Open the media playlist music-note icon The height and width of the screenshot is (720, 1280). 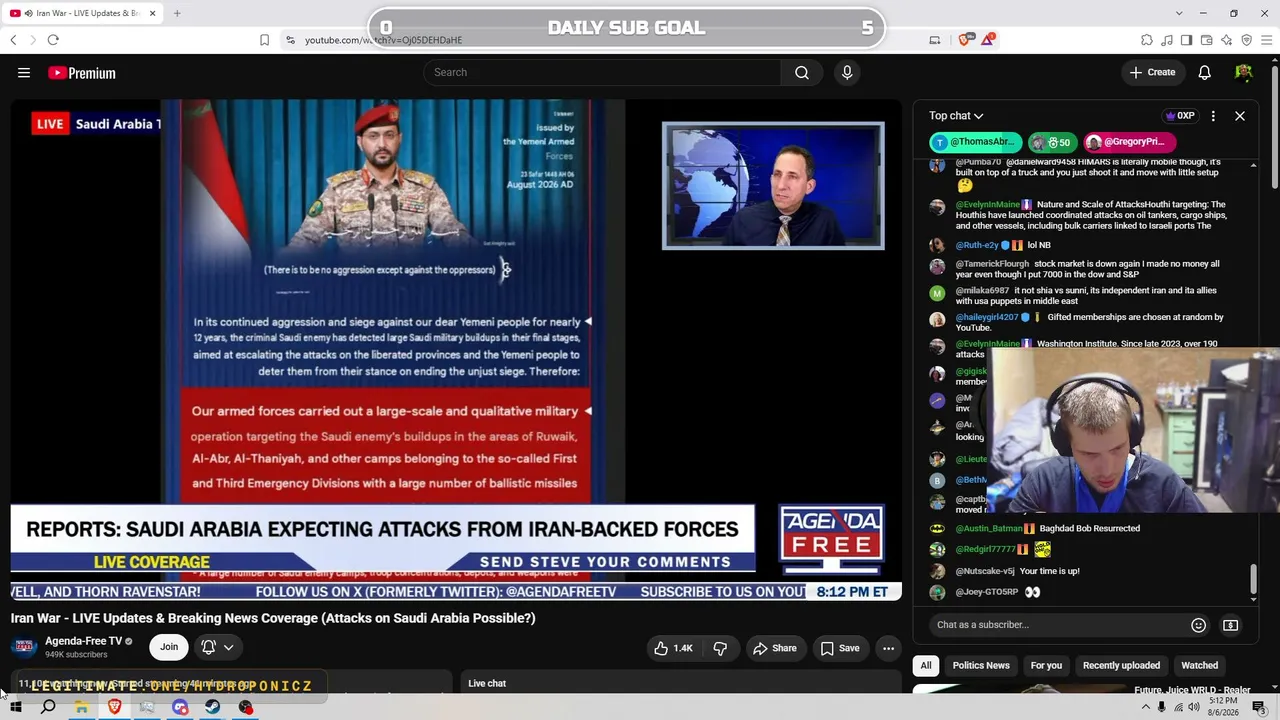[x=1167, y=40]
